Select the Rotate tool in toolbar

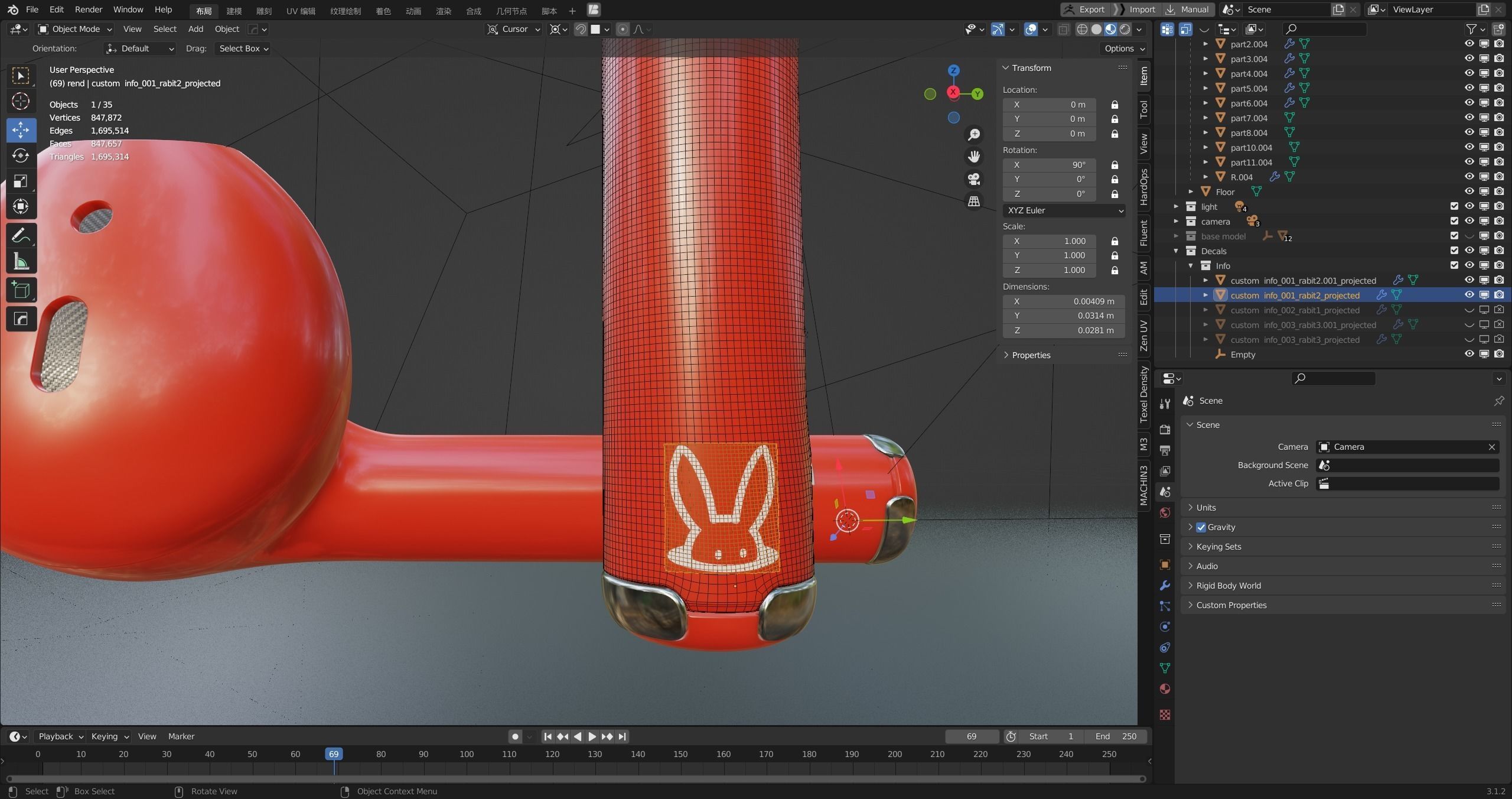point(21,155)
